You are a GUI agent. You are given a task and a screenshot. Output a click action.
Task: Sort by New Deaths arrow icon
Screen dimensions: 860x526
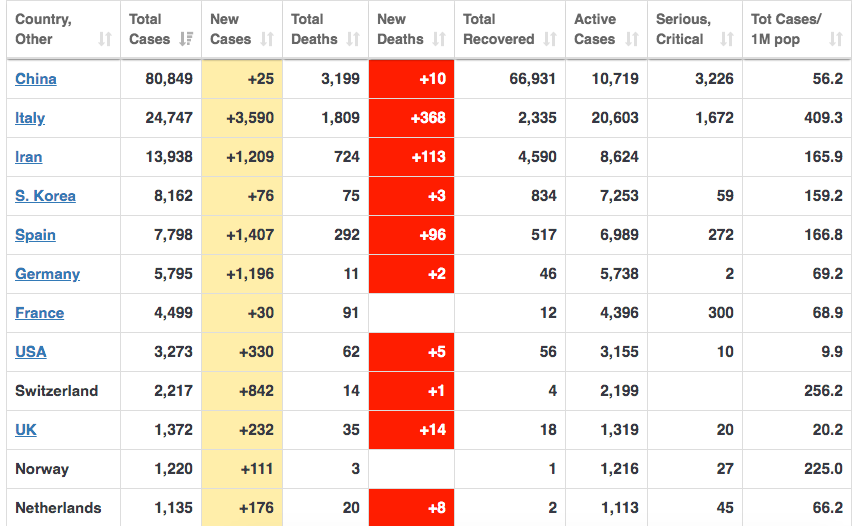[439, 39]
